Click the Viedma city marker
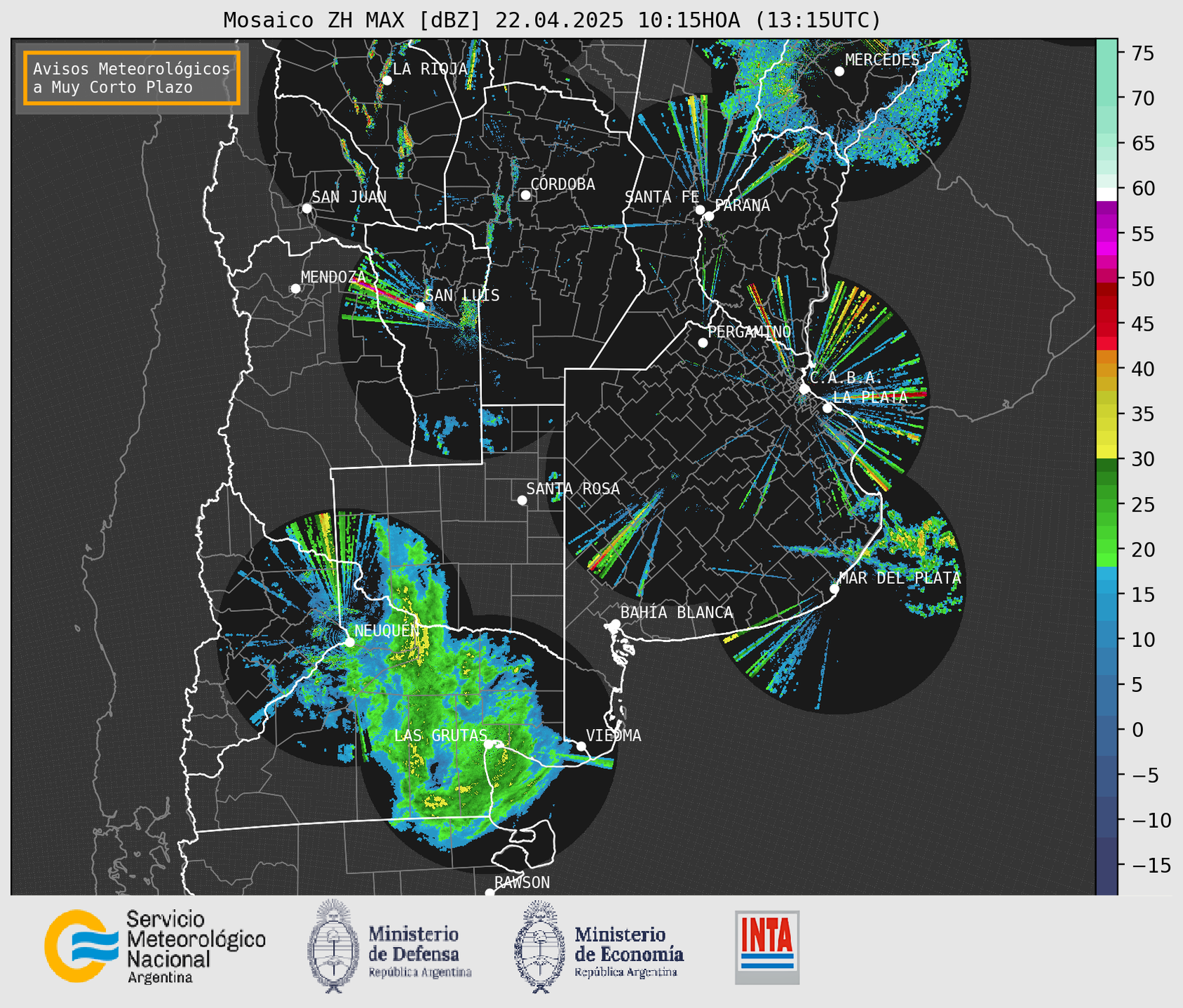The image size is (1183, 1008). tap(581, 746)
